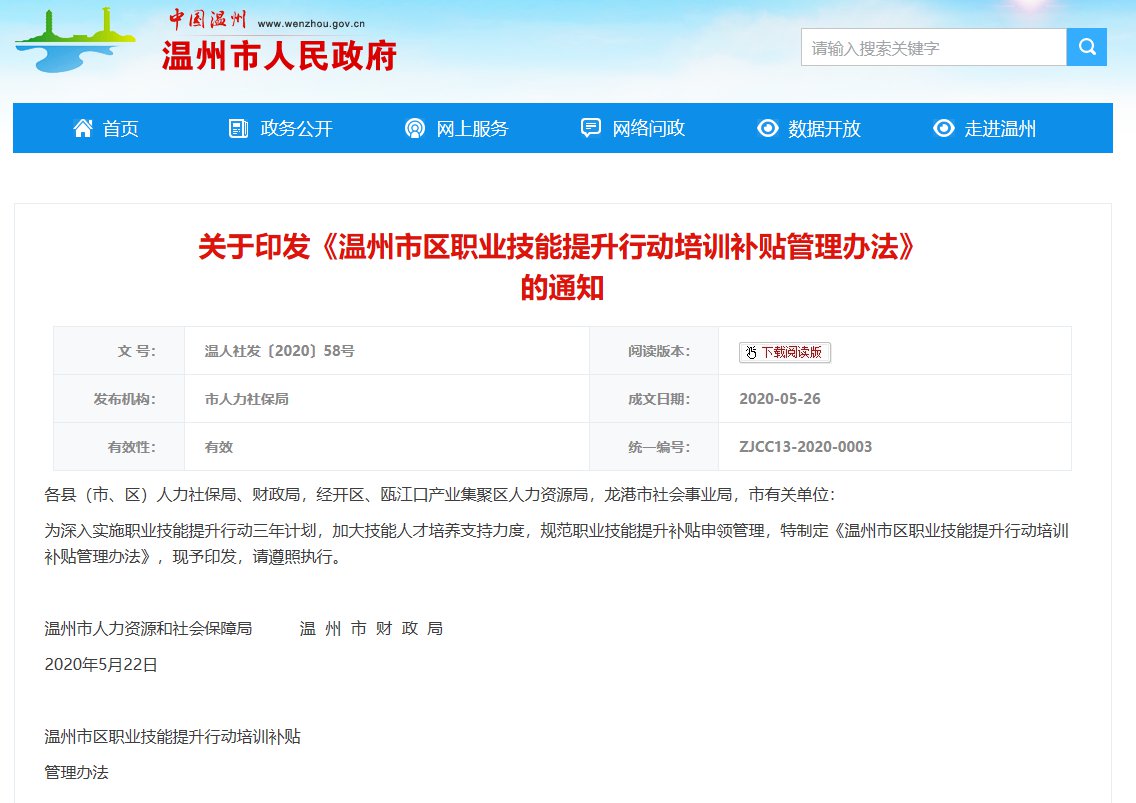Image resolution: width=1136 pixels, height=803 pixels.
Task: Click the 下载阅读版 download button
Action: [x=785, y=352]
